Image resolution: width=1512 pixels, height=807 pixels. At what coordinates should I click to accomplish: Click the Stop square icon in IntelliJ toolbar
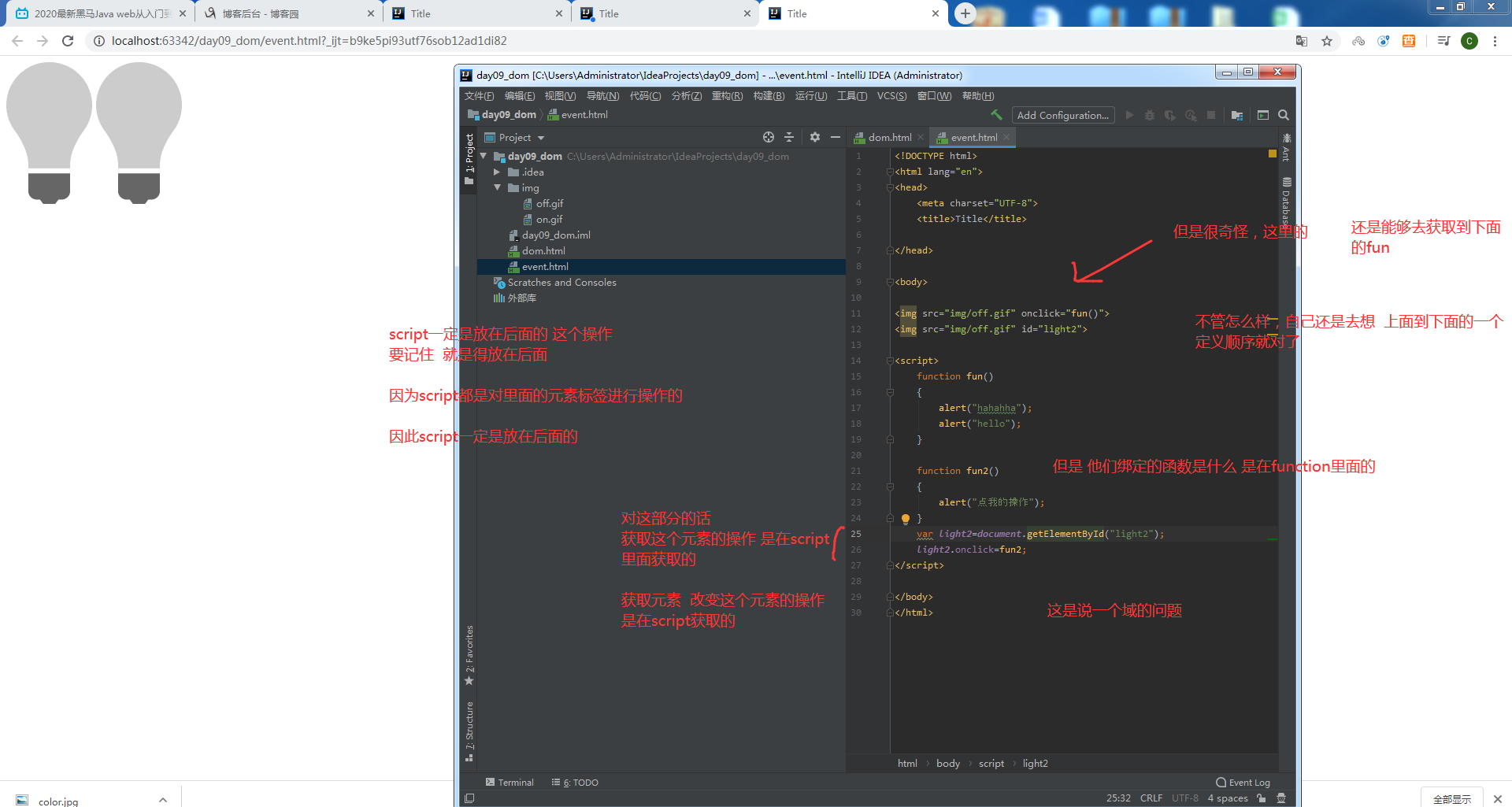click(1211, 115)
